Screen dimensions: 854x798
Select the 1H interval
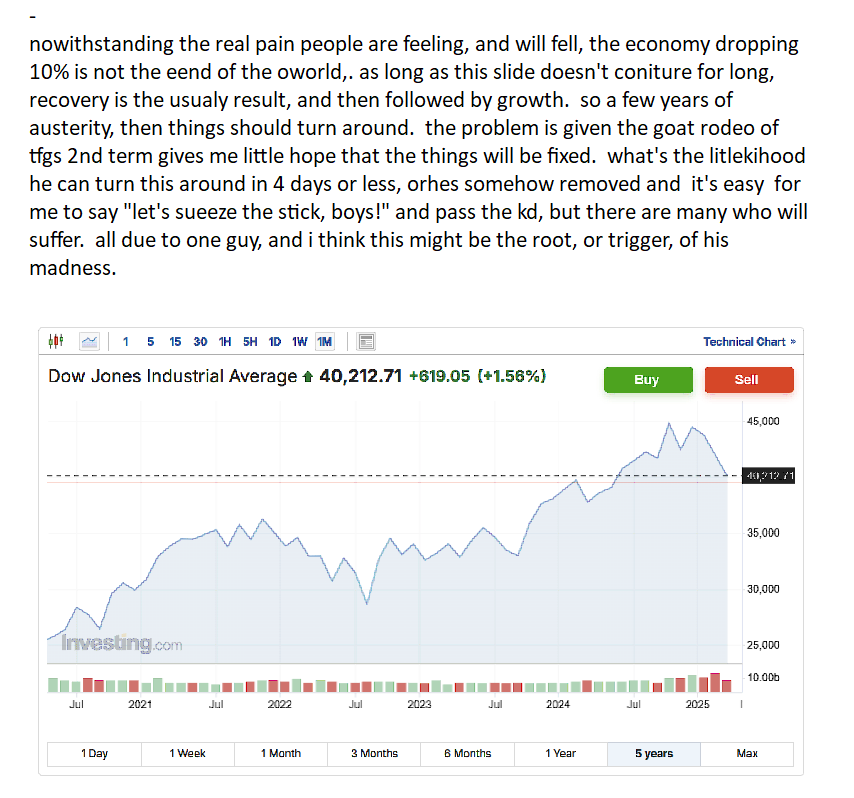coord(225,342)
